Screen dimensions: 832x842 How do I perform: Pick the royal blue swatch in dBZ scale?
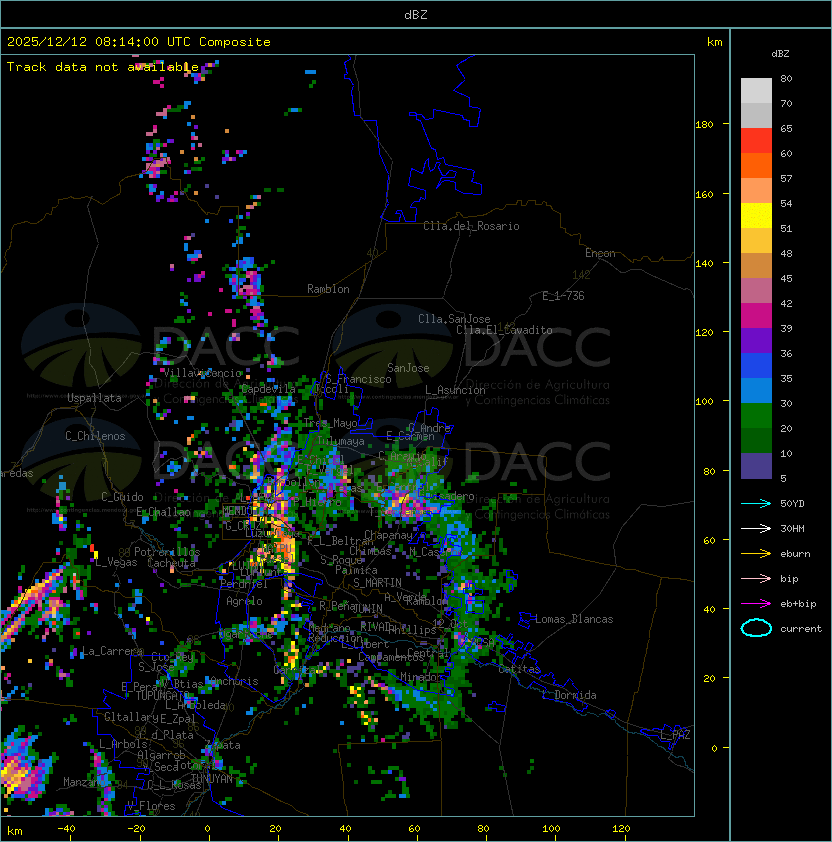pyautogui.click(x=756, y=365)
